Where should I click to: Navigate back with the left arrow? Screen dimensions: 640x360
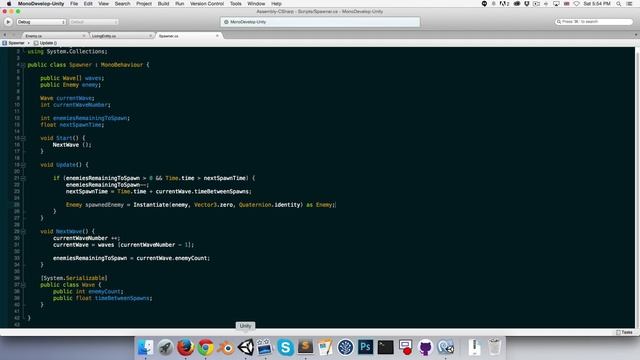[4, 36]
